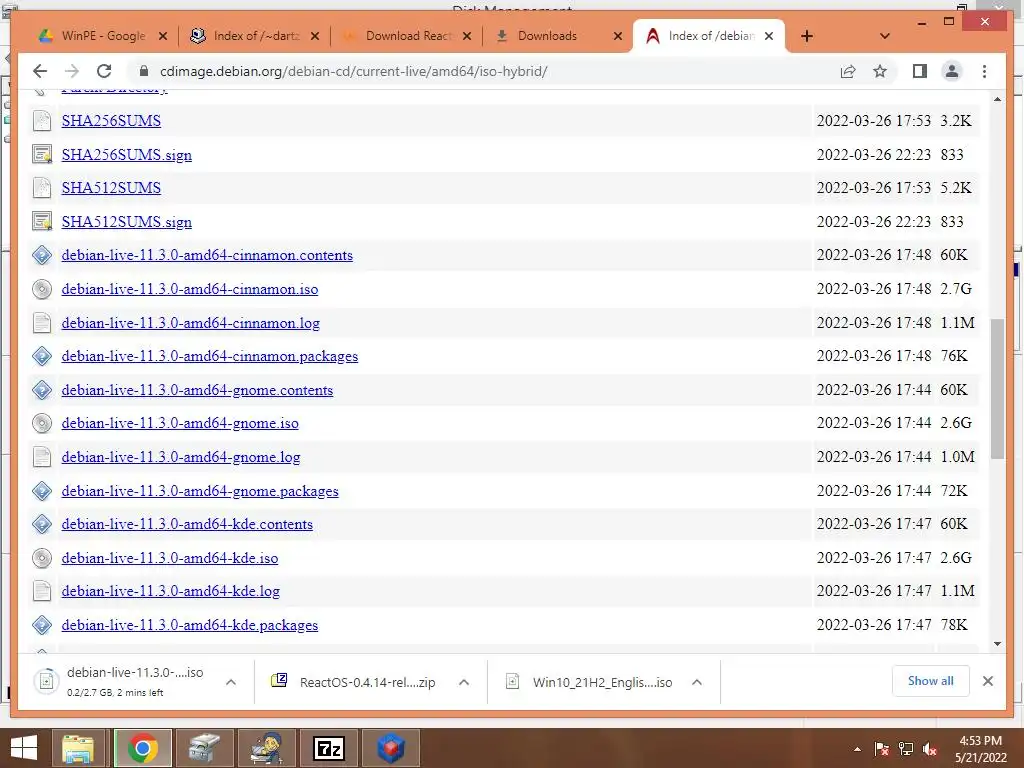
Task: Click diamond icon beside gnome.packages
Action: 42,490
